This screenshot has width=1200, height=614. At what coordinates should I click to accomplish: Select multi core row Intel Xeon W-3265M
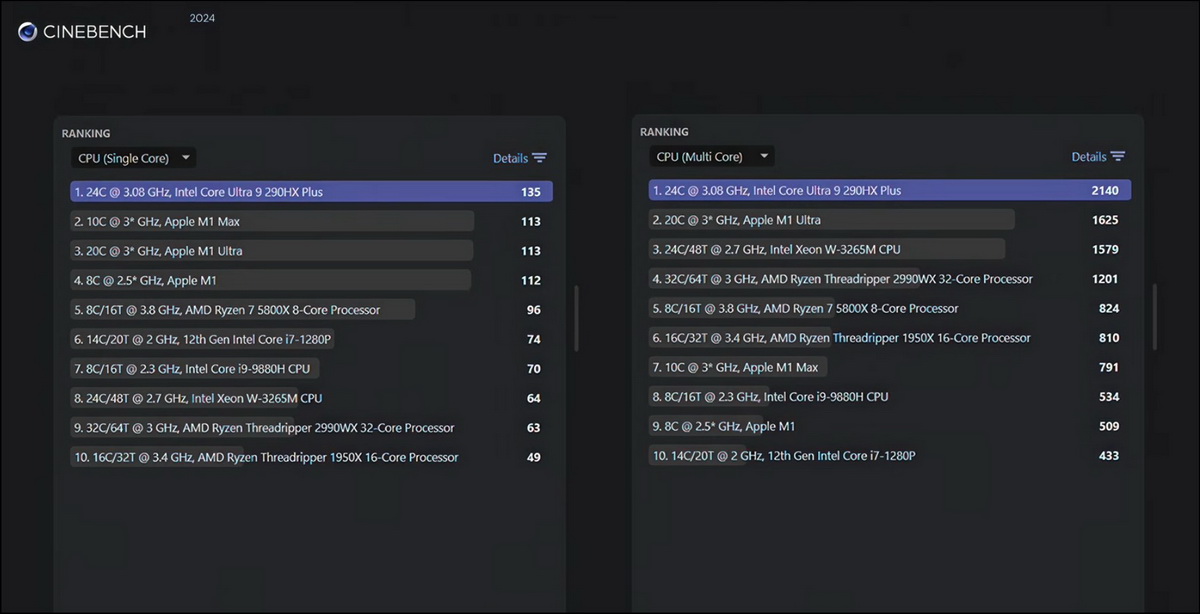pos(890,249)
